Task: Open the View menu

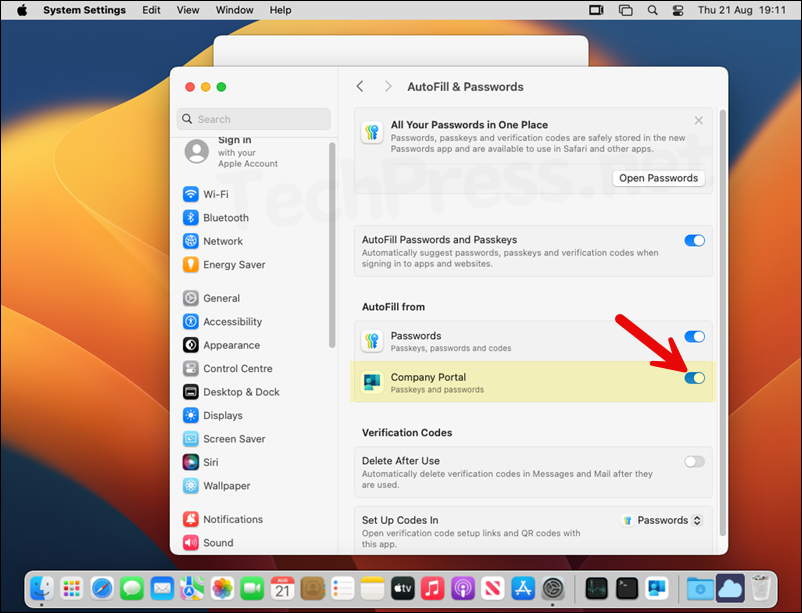Action: (x=188, y=10)
